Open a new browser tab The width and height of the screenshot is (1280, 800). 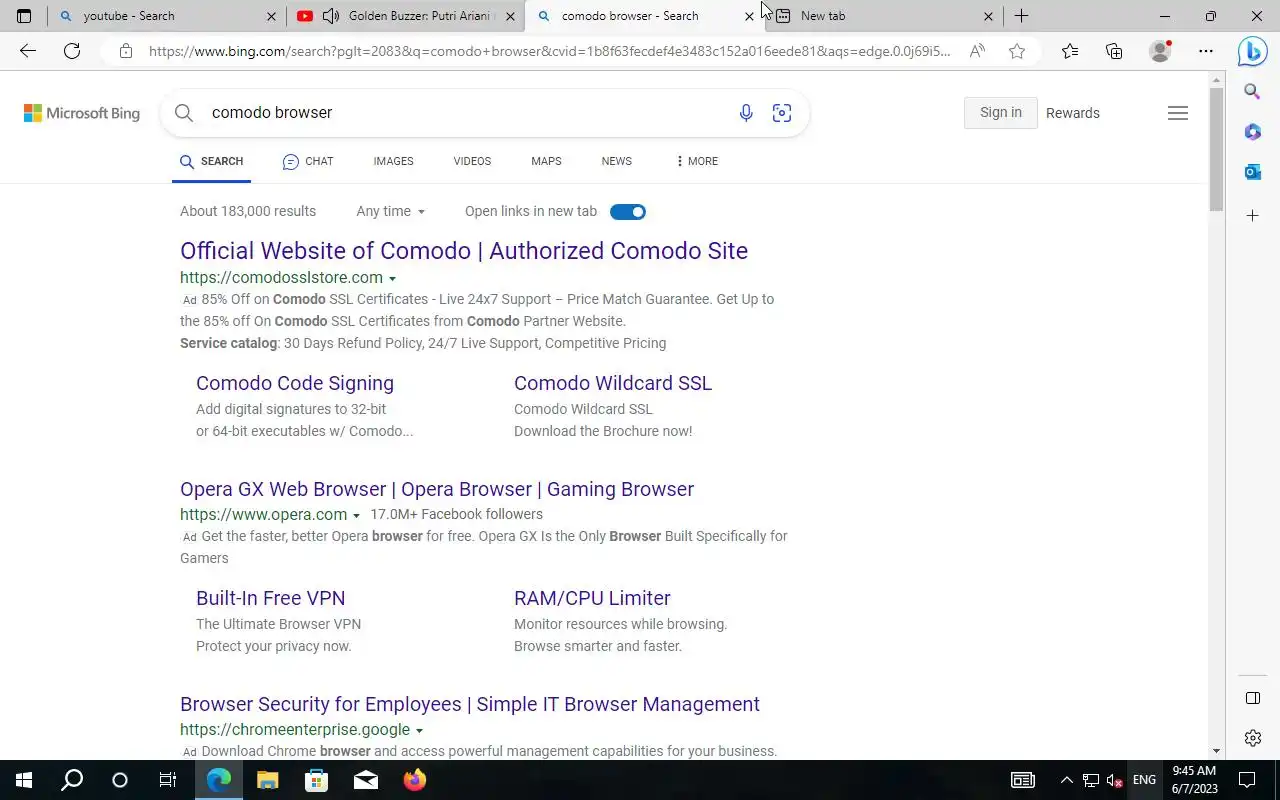pyautogui.click(x=1021, y=16)
